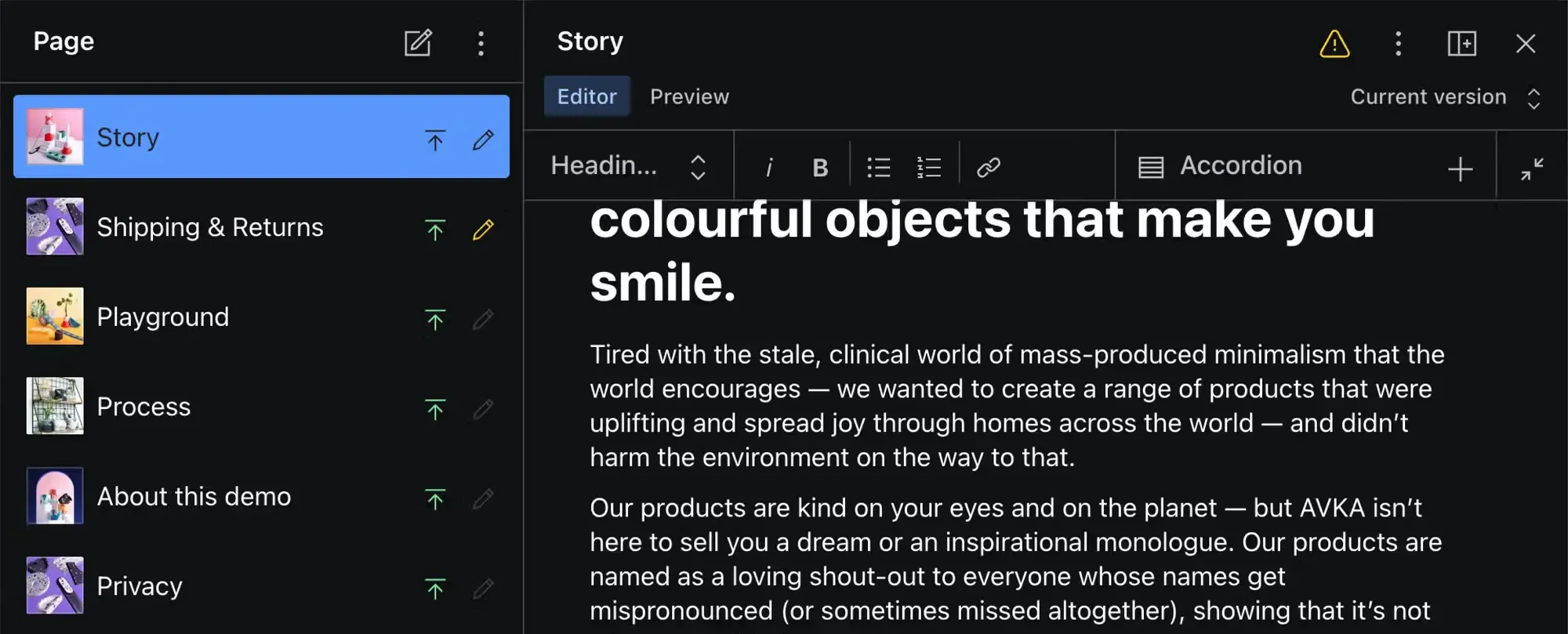Image resolution: width=1568 pixels, height=634 pixels.
Task: Click the Playground page thumbnail
Action: click(x=55, y=316)
